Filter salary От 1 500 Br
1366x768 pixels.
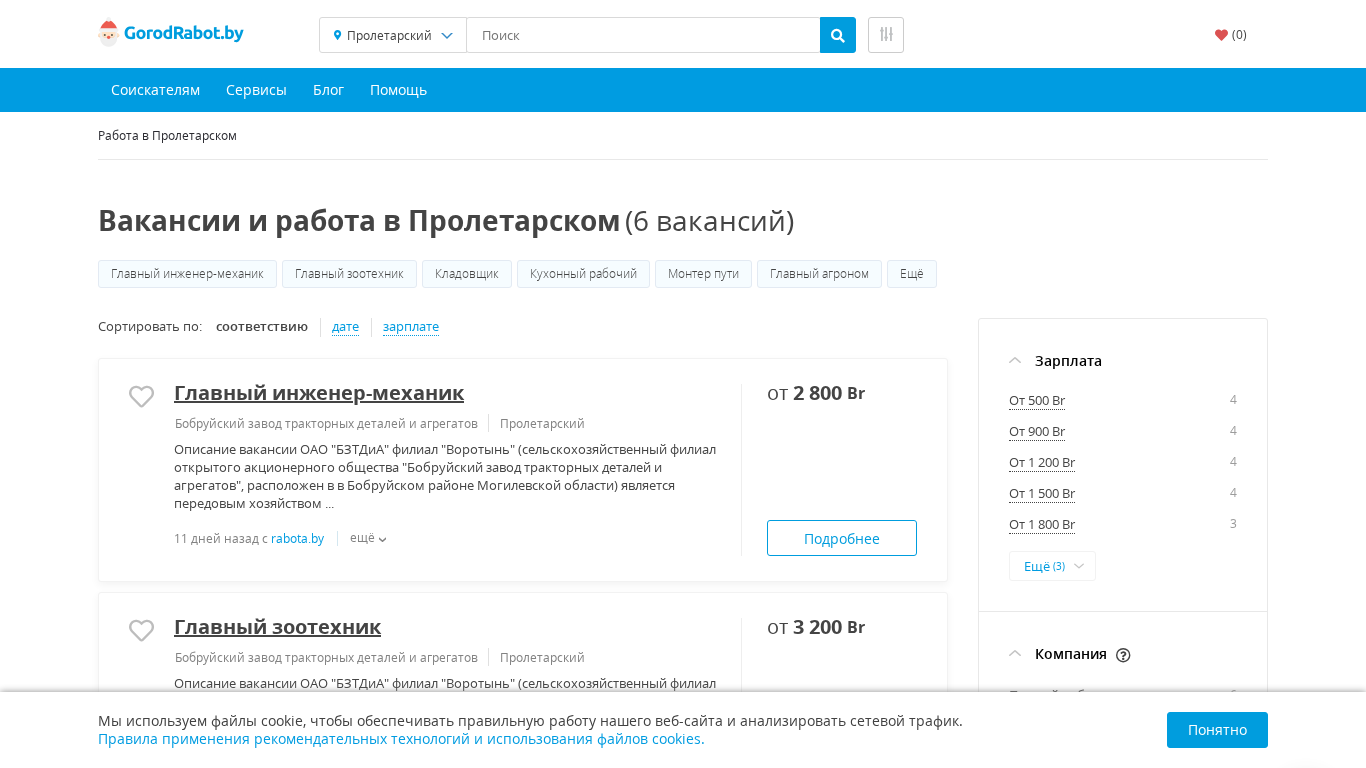(1042, 494)
